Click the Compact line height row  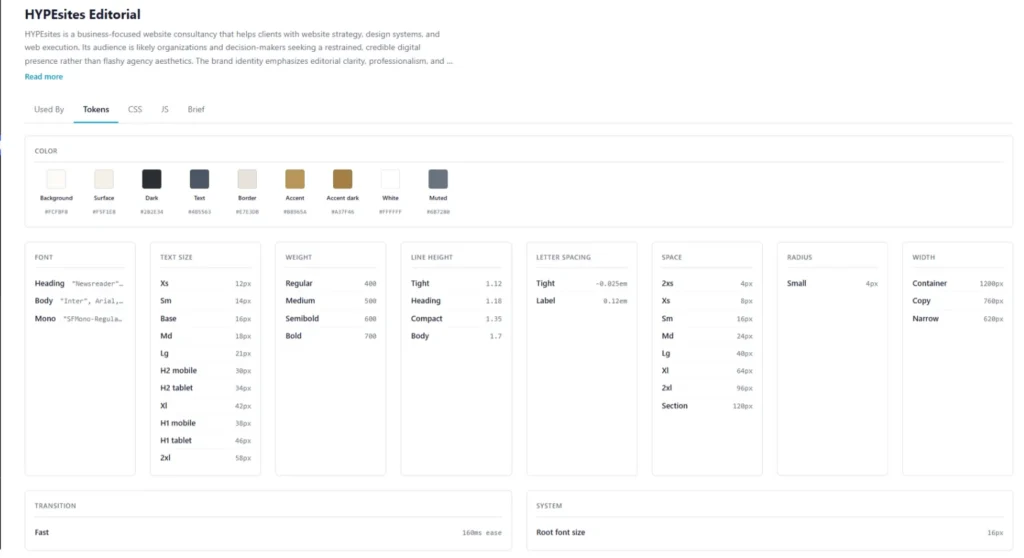[456, 319]
